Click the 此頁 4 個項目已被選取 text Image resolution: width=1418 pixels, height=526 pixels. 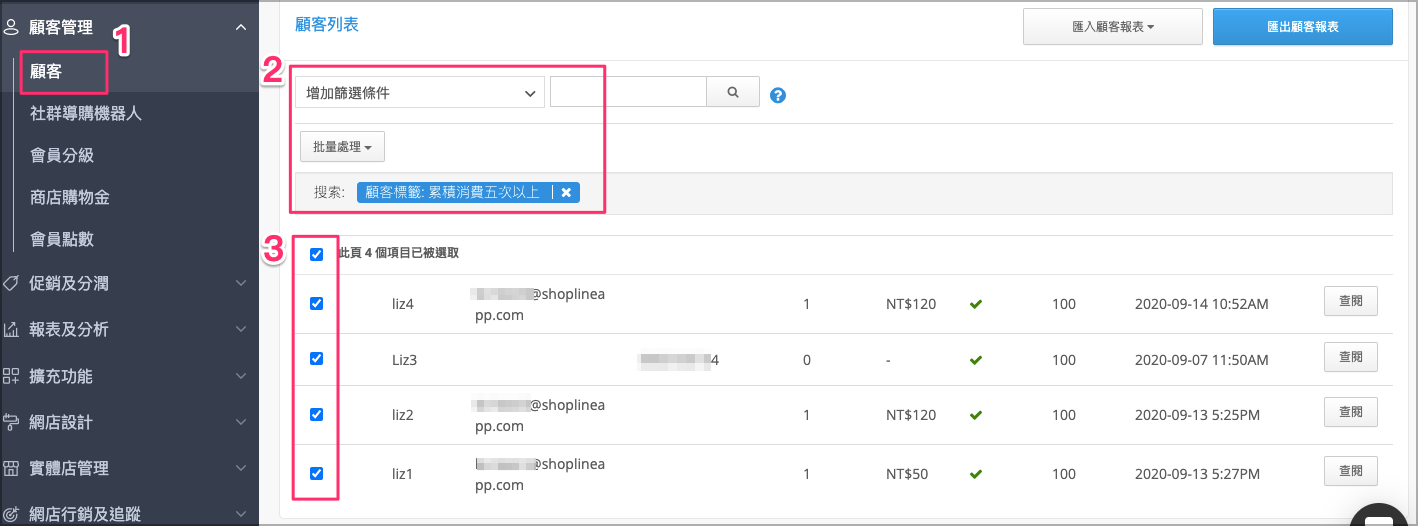(399, 254)
